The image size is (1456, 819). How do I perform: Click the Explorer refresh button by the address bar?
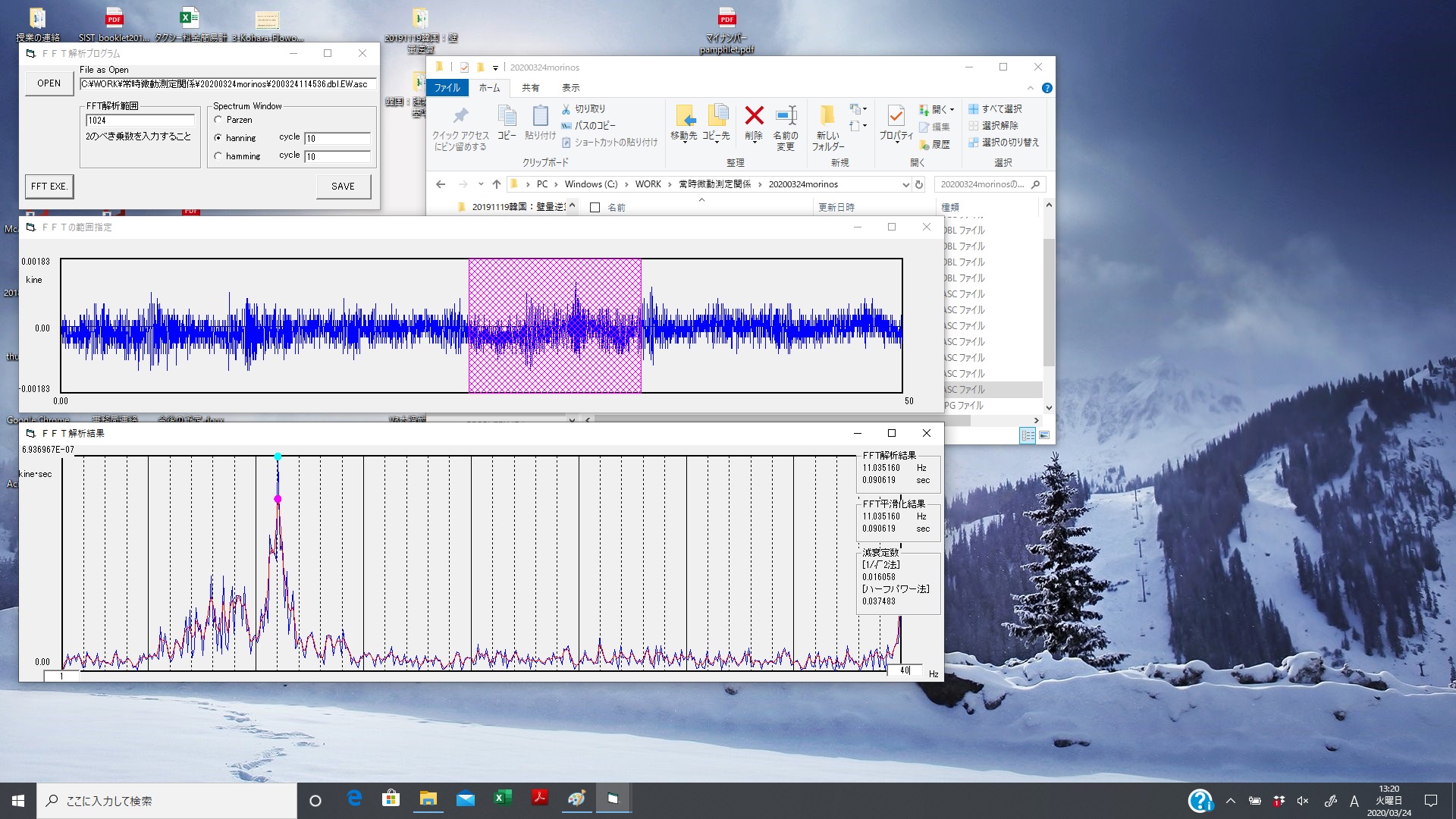coord(919,184)
